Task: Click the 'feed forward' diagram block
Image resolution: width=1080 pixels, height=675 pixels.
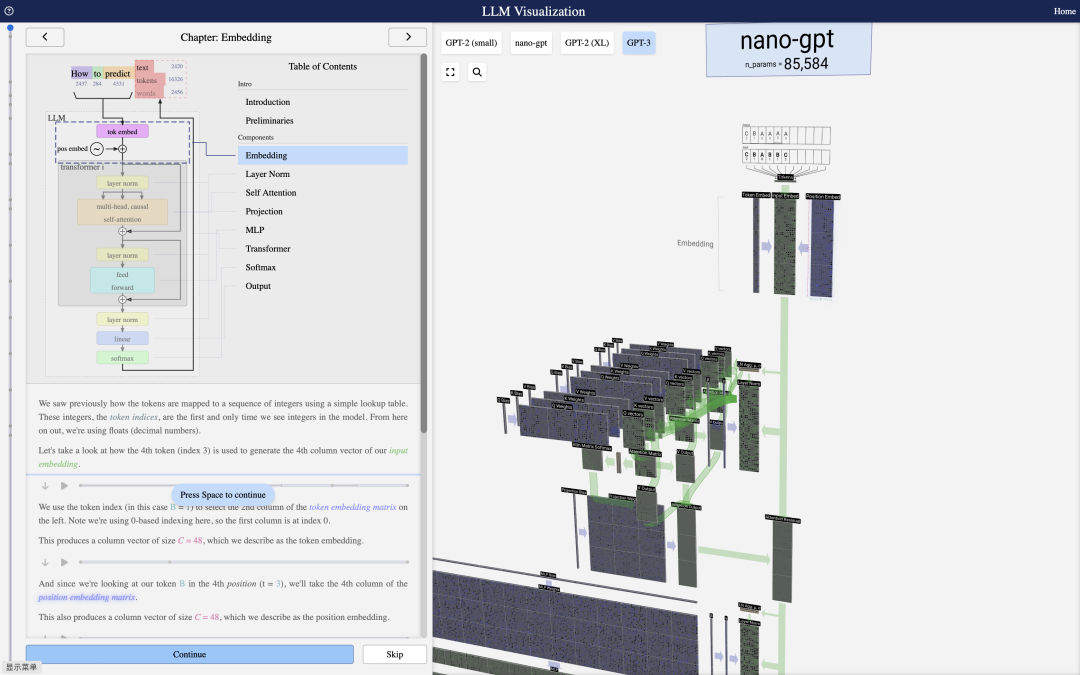Action: pos(122,280)
